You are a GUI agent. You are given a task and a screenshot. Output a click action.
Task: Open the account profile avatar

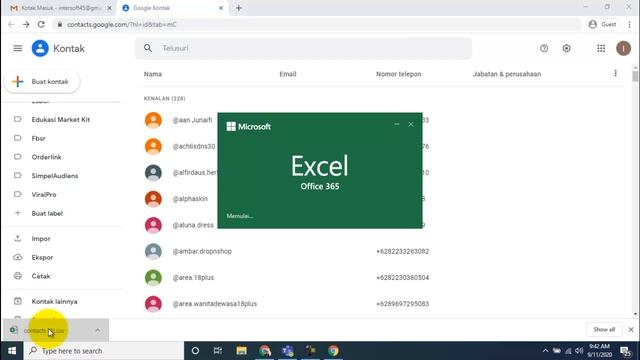click(x=623, y=49)
